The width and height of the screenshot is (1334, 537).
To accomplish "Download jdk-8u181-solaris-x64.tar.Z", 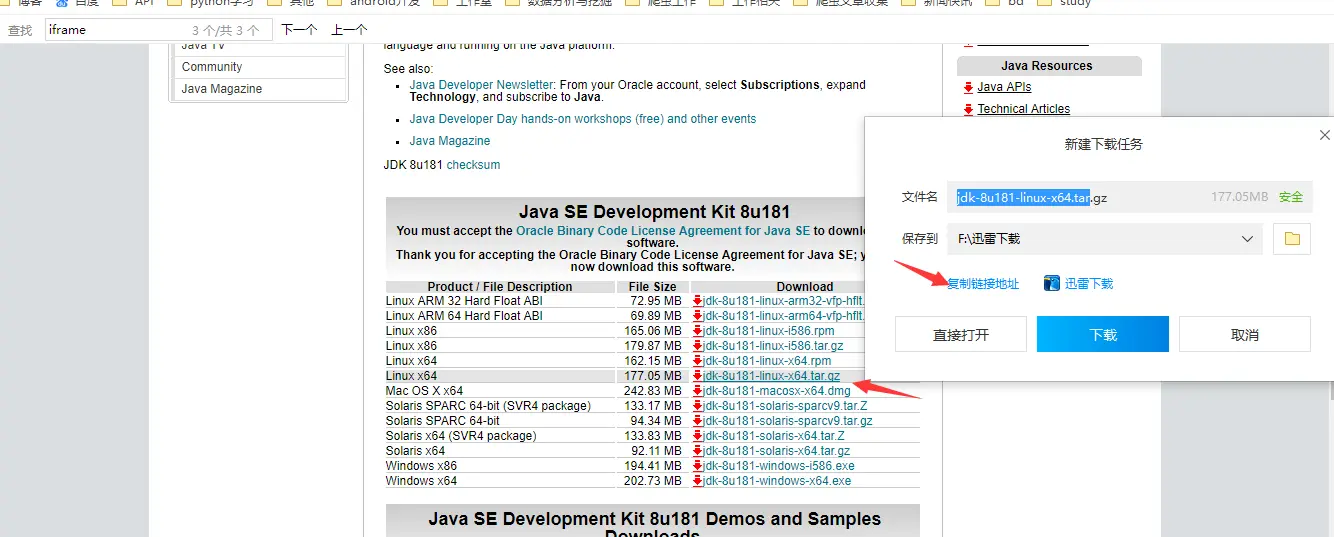I will point(774,436).
